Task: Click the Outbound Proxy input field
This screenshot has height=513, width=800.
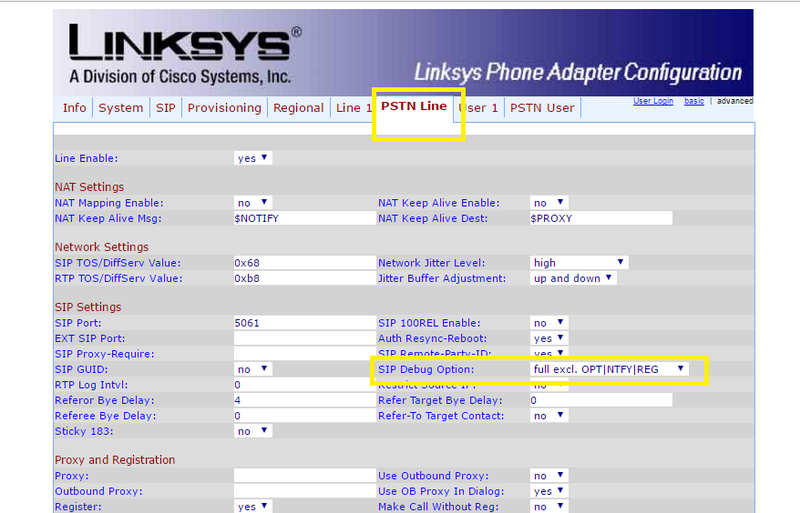Action: 305,491
